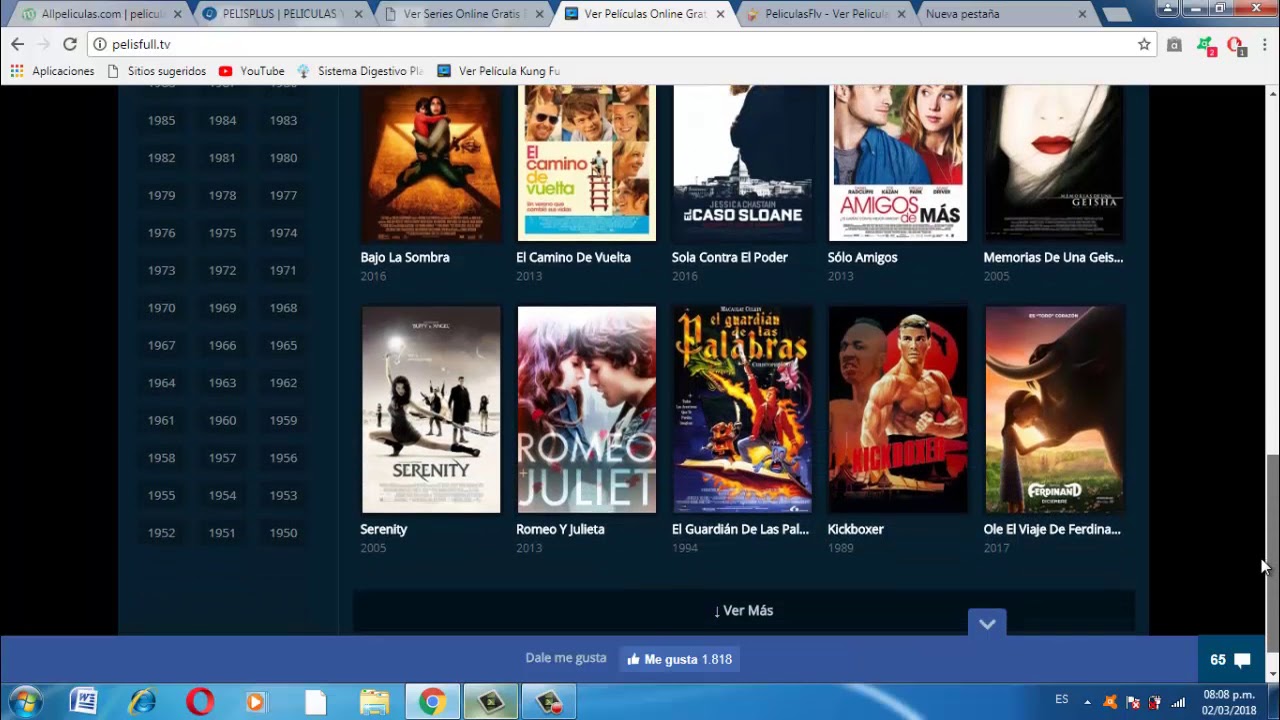Close the PeliculasFlv tab
1280x720 pixels.
tap(901, 14)
